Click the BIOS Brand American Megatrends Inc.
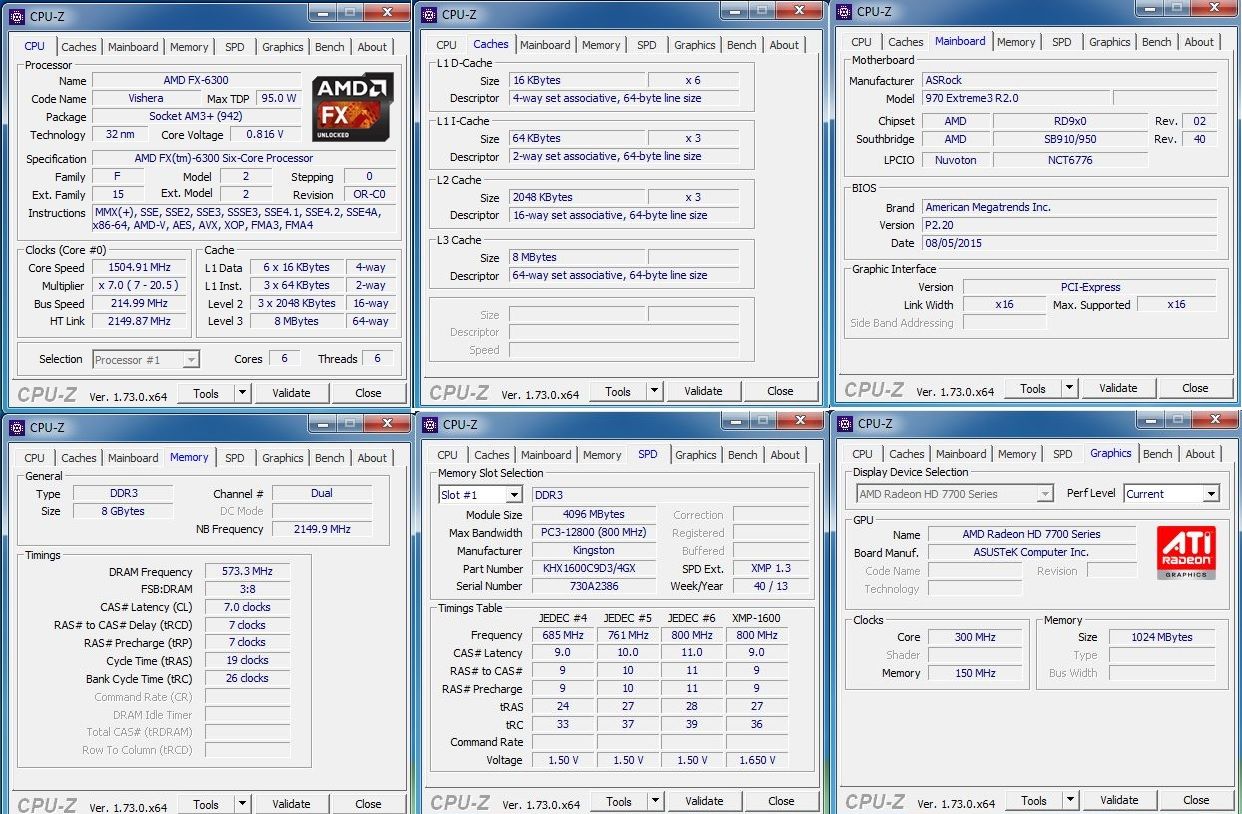The width and height of the screenshot is (1242, 814). pyautogui.click(x=1069, y=207)
